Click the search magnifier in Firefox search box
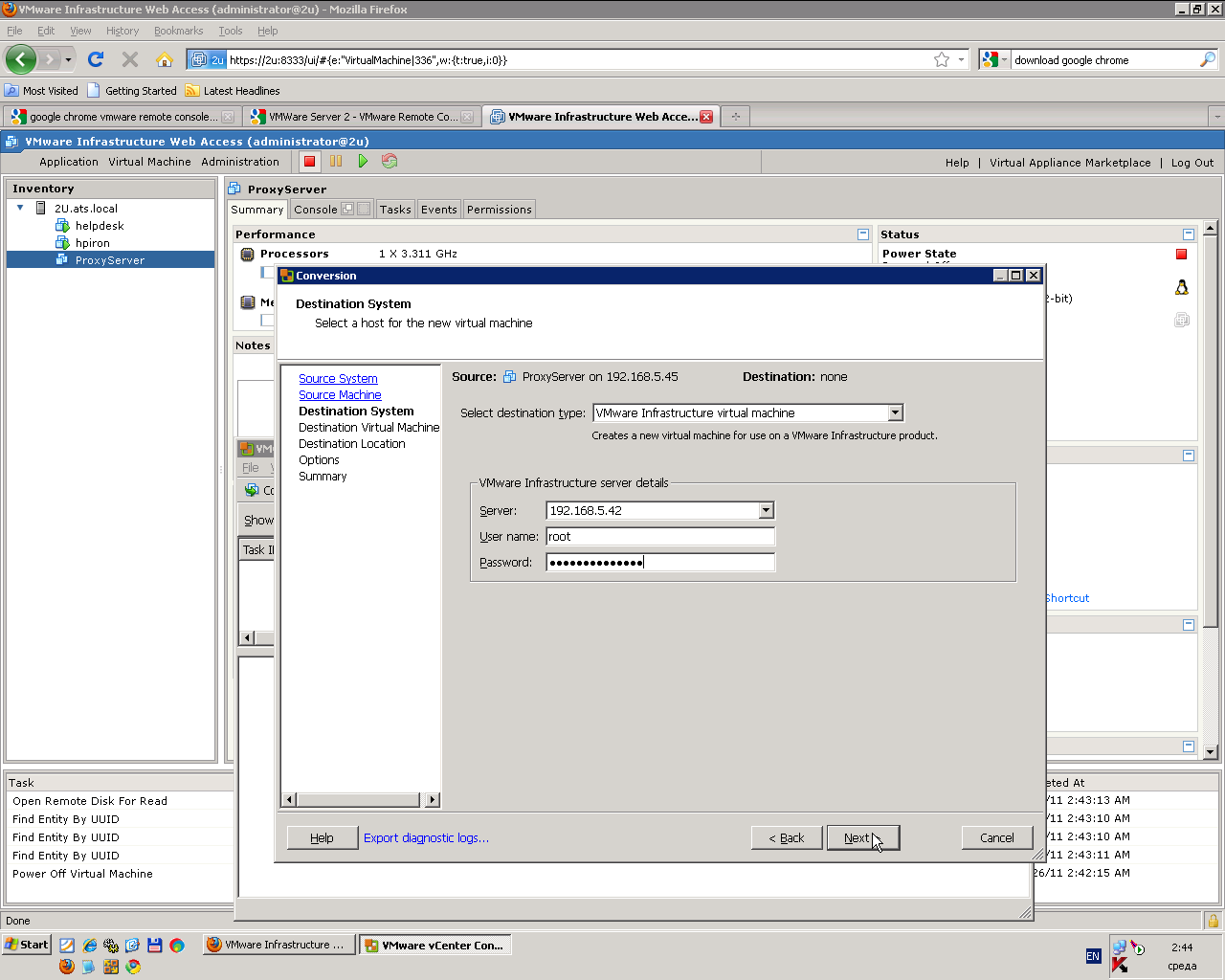This screenshot has width=1225, height=980. (x=1208, y=59)
